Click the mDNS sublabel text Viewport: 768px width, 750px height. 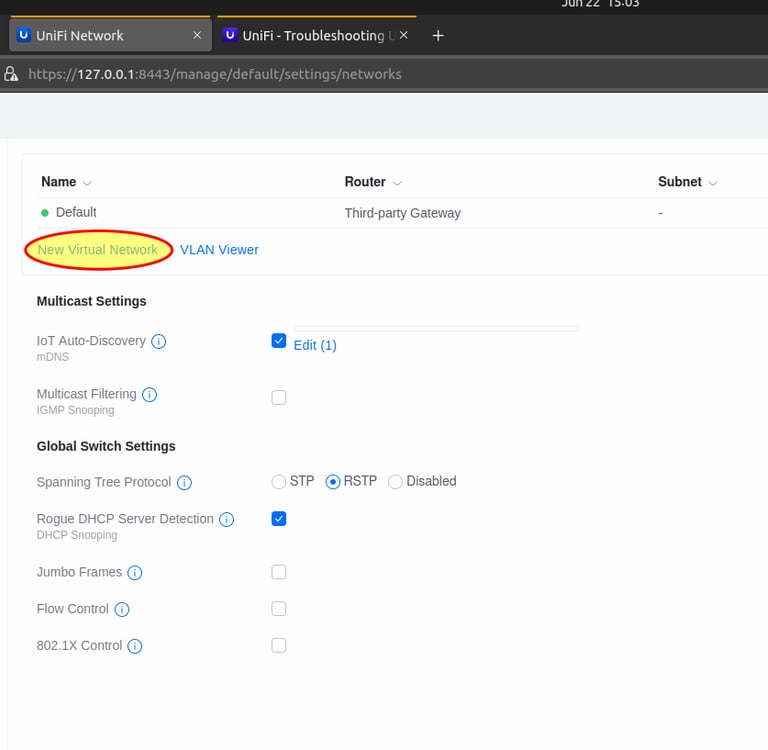(x=53, y=357)
